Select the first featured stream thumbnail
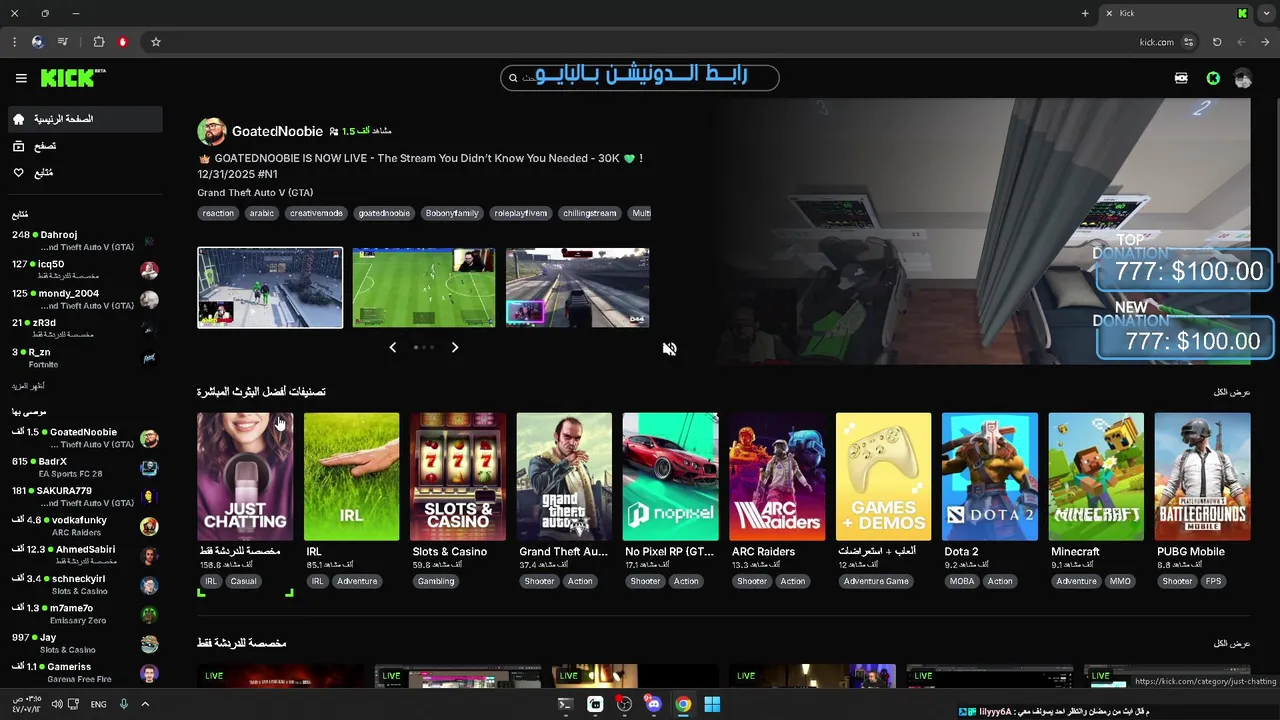The image size is (1280, 720). [270, 288]
